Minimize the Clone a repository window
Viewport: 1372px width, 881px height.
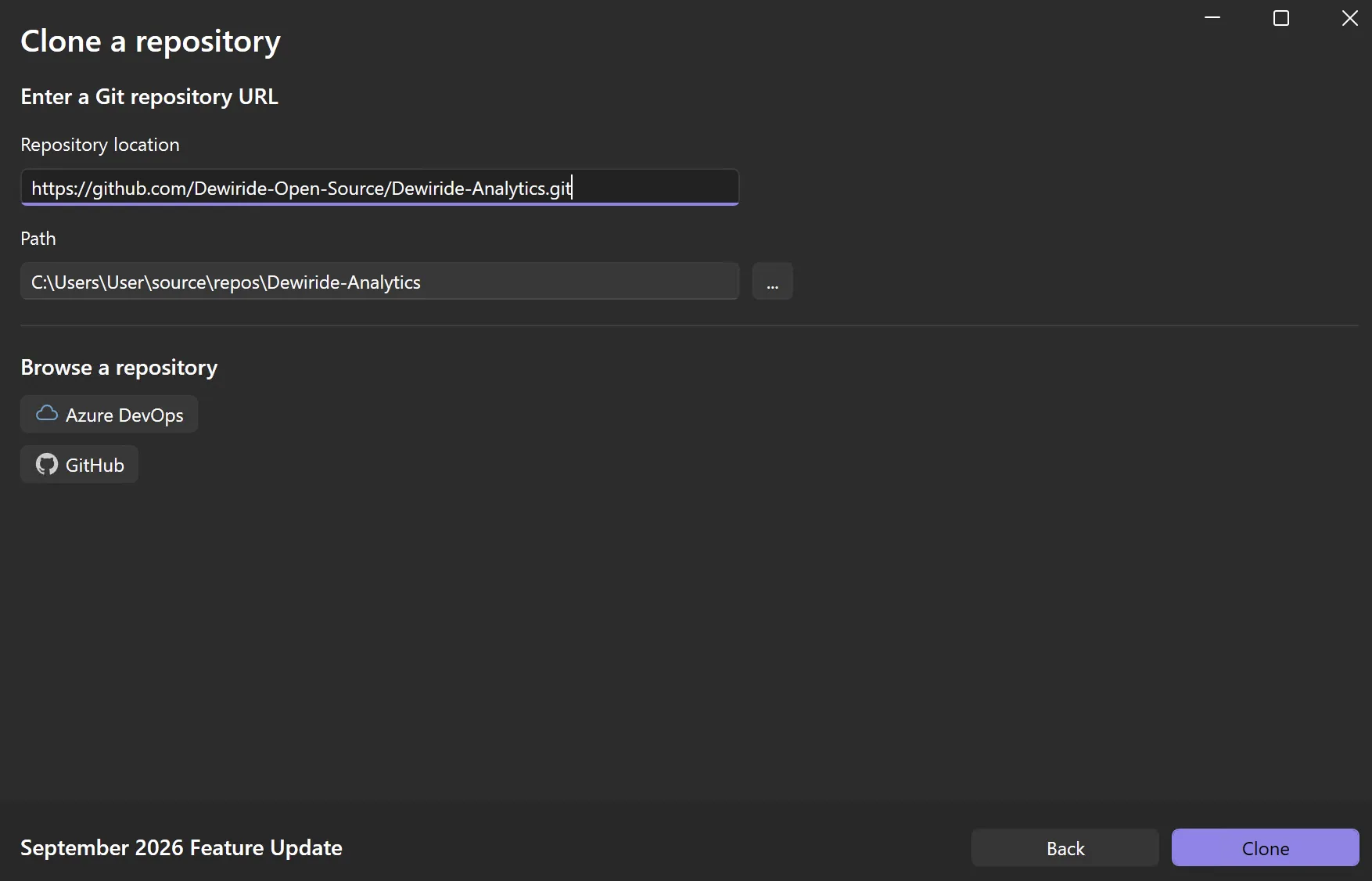pos(1212,18)
